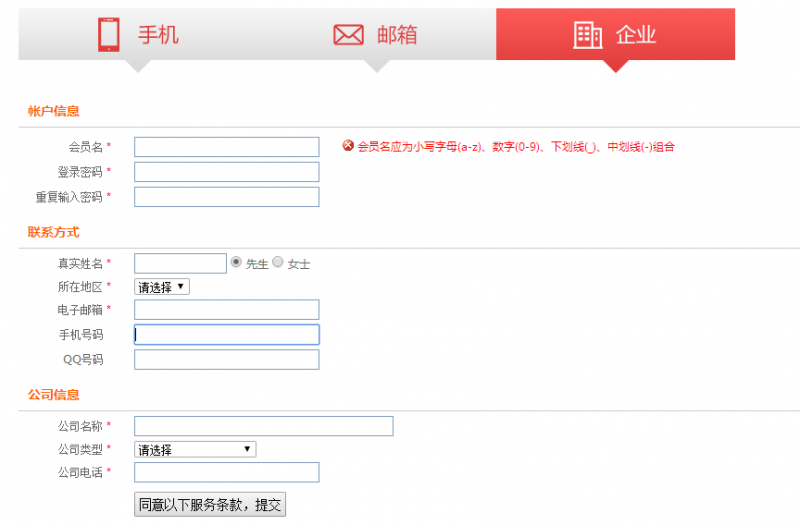The height and width of the screenshot is (525, 800).
Task: Click the 联系方式 section heading
Action: click(x=54, y=232)
